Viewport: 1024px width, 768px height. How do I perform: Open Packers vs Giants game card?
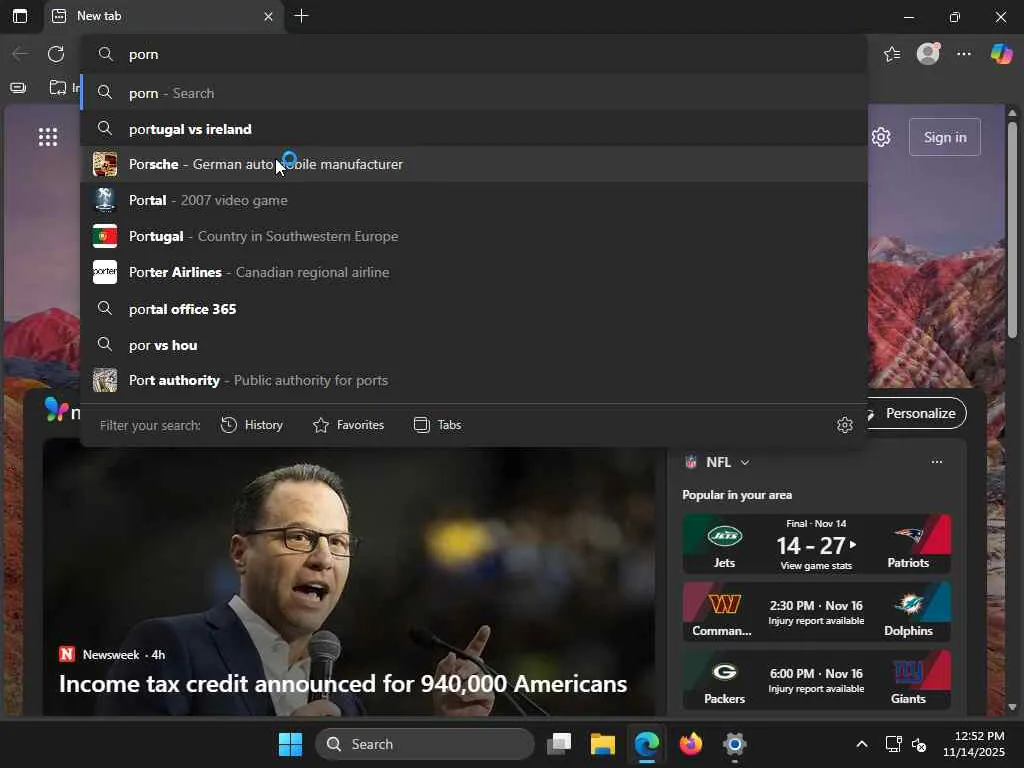coord(816,680)
